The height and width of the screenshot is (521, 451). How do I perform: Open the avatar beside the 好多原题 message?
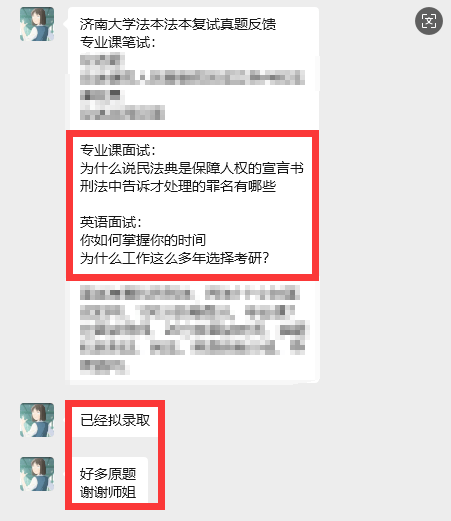point(37,474)
